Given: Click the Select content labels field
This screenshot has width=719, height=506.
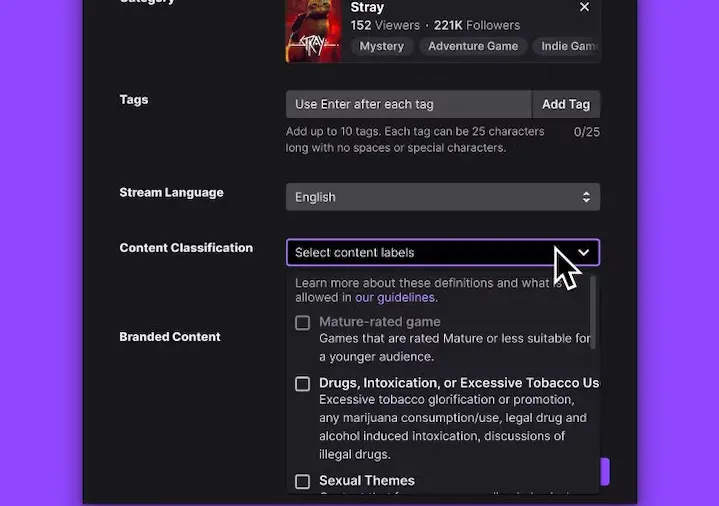Looking at the screenshot, I should tap(420, 253).
